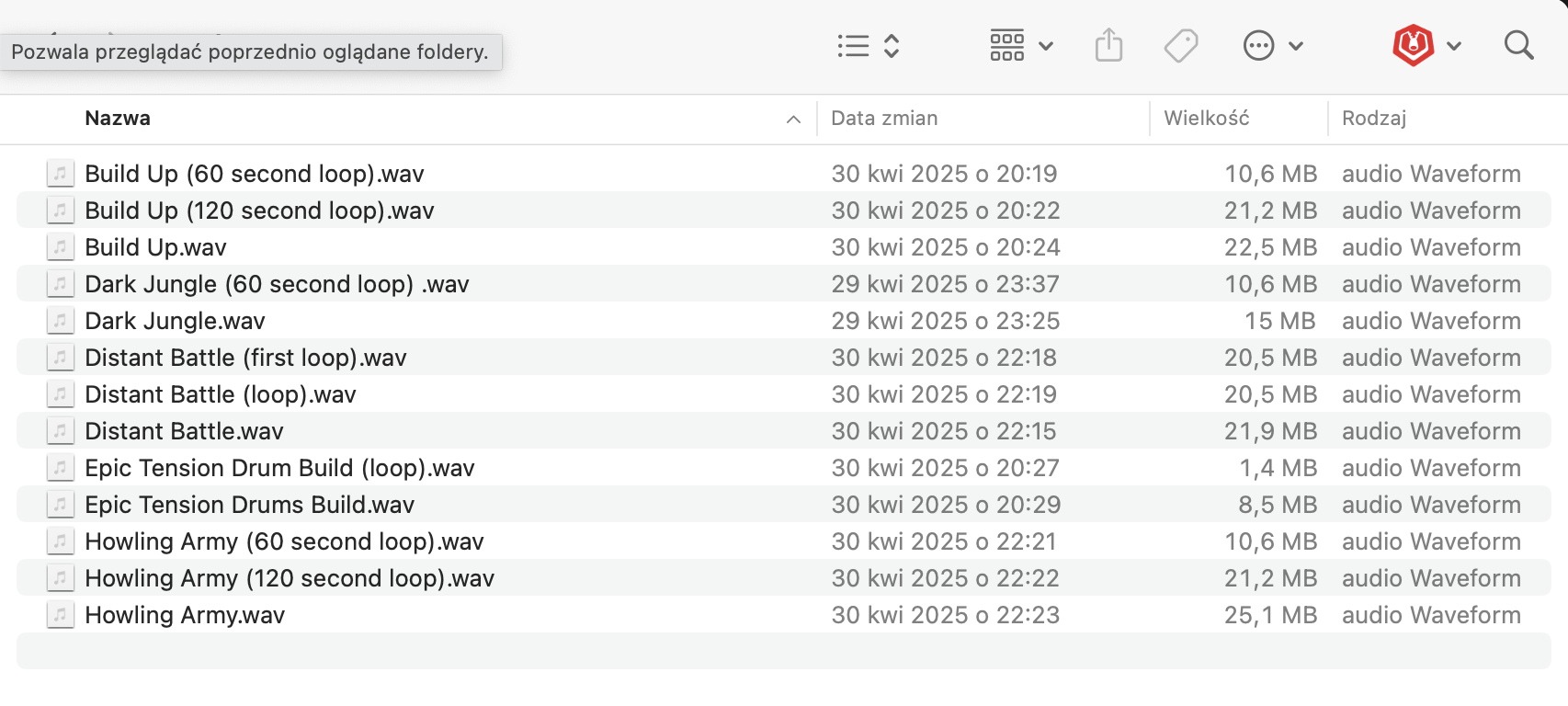The width and height of the screenshot is (1568, 706).
Task: Click the Share icon in toolbar
Action: coord(1108,45)
